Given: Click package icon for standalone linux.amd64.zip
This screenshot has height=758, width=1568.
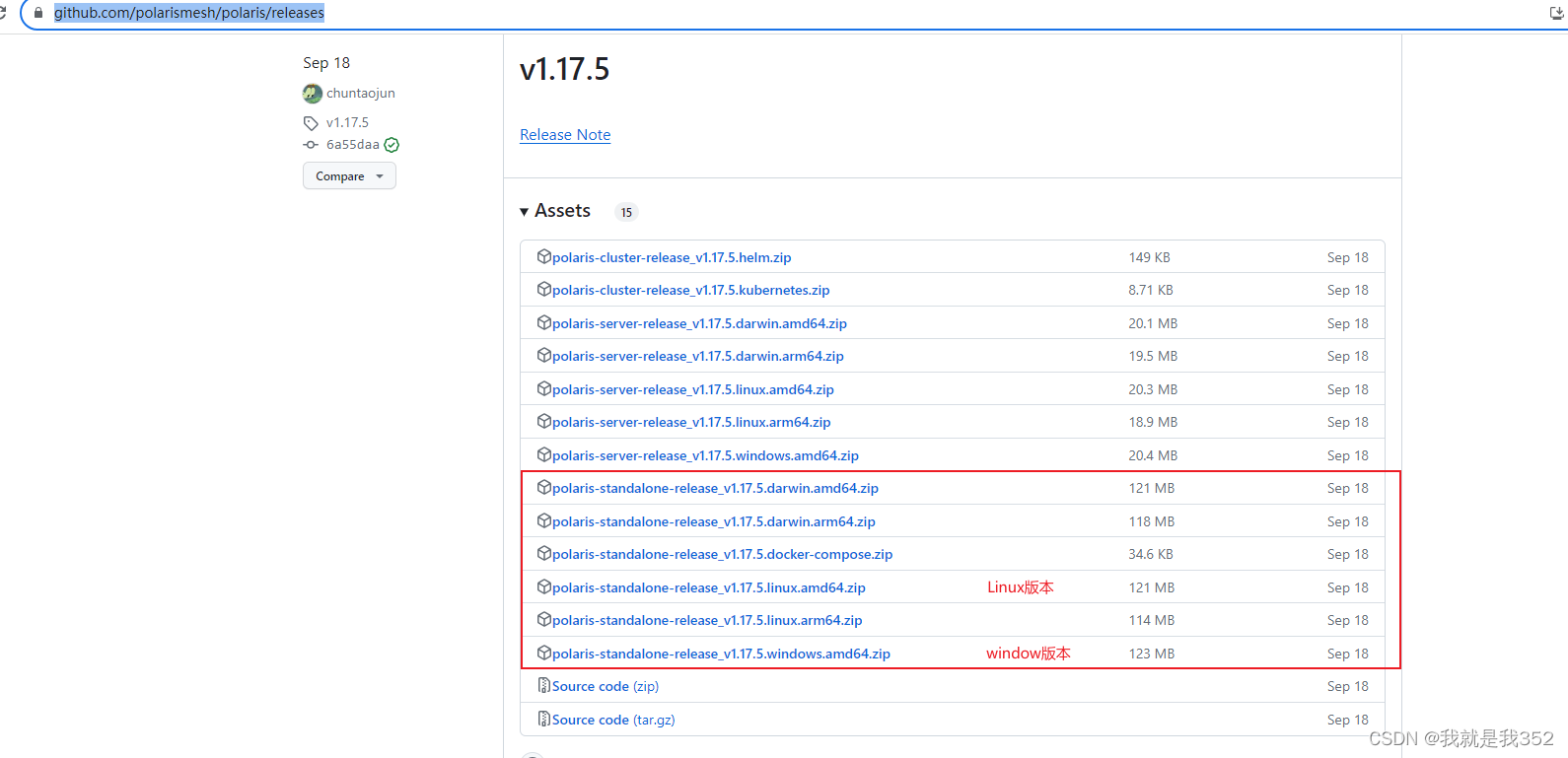Looking at the screenshot, I should point(543,586).
